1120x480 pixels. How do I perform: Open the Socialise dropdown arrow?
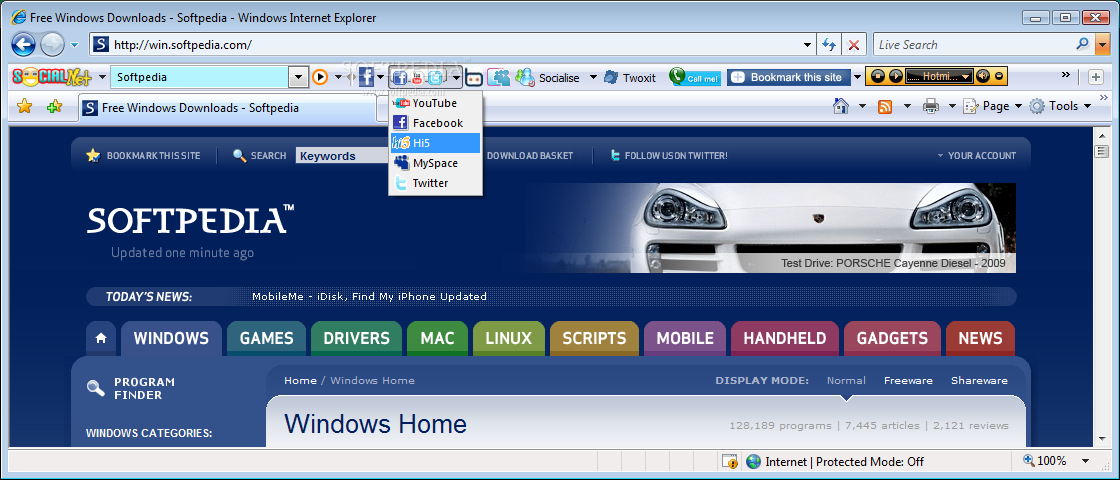pyautogui.click(x=592, y=77)
